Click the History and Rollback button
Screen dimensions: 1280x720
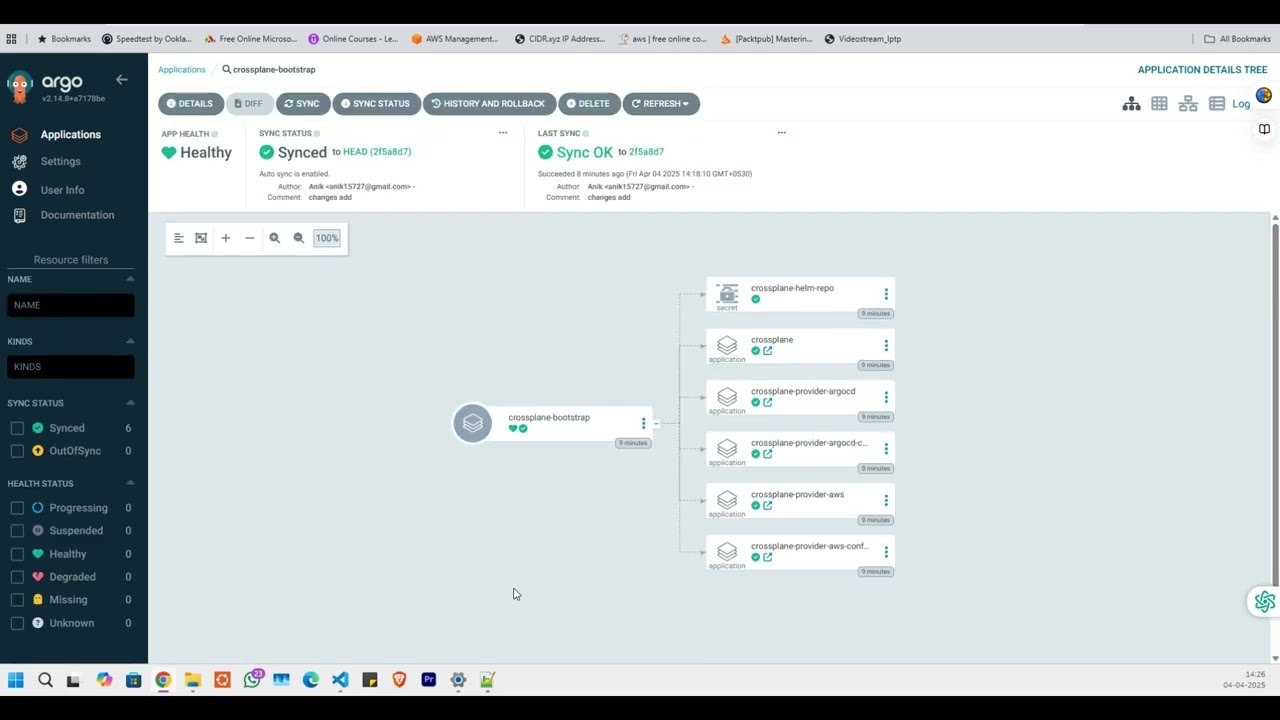489,104
